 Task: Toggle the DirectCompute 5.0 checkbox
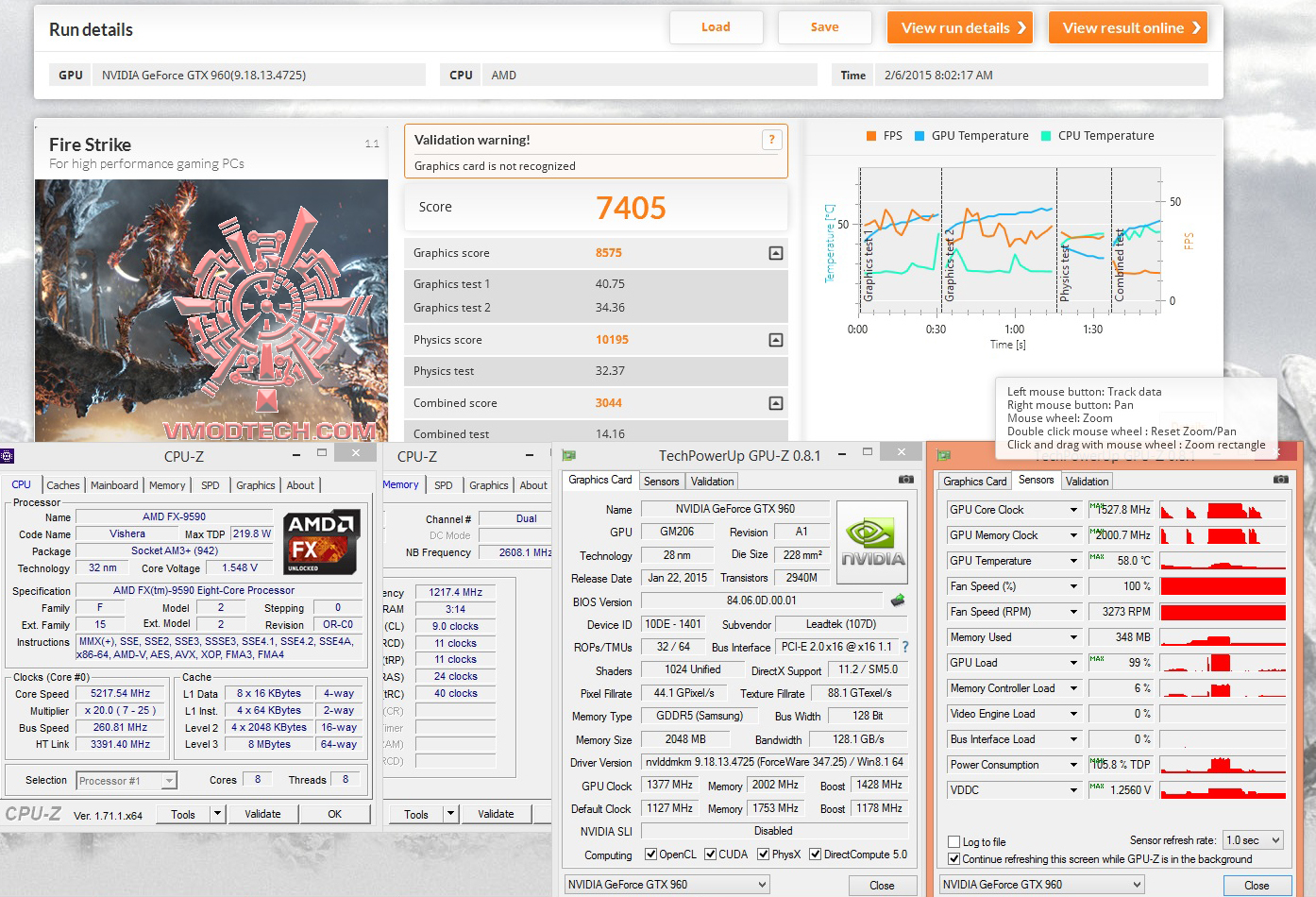(x=815, y=855)
